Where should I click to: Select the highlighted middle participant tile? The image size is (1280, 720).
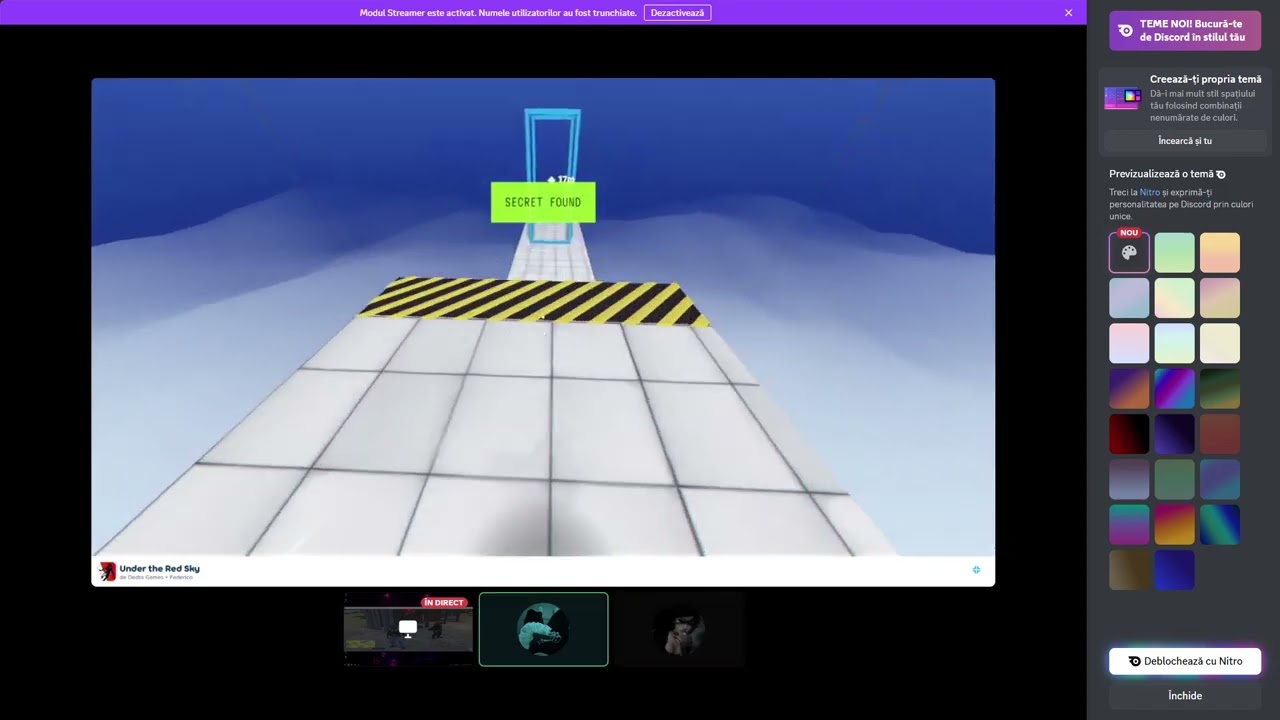(x=543, y=629)
